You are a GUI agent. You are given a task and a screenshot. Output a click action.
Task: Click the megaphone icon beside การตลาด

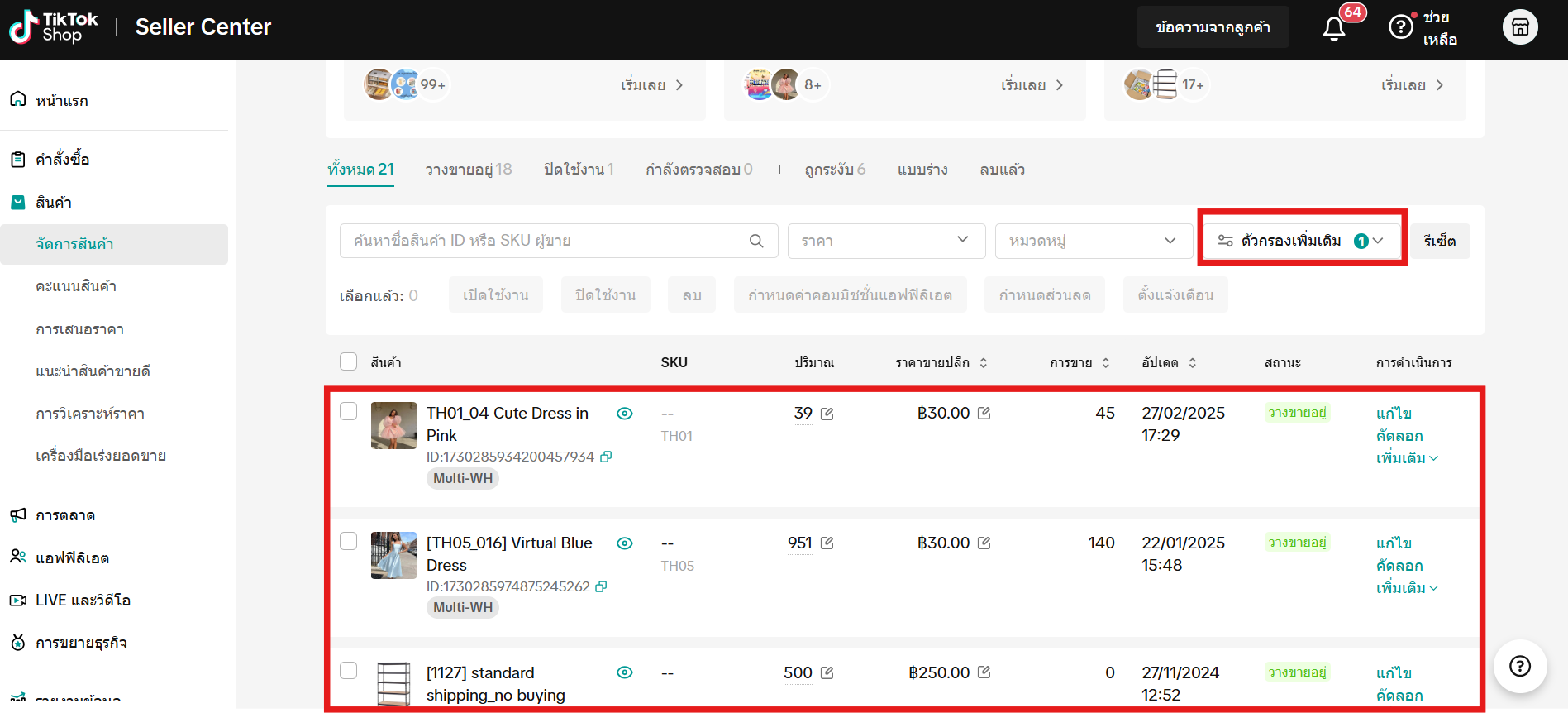(x=17, y=515)
